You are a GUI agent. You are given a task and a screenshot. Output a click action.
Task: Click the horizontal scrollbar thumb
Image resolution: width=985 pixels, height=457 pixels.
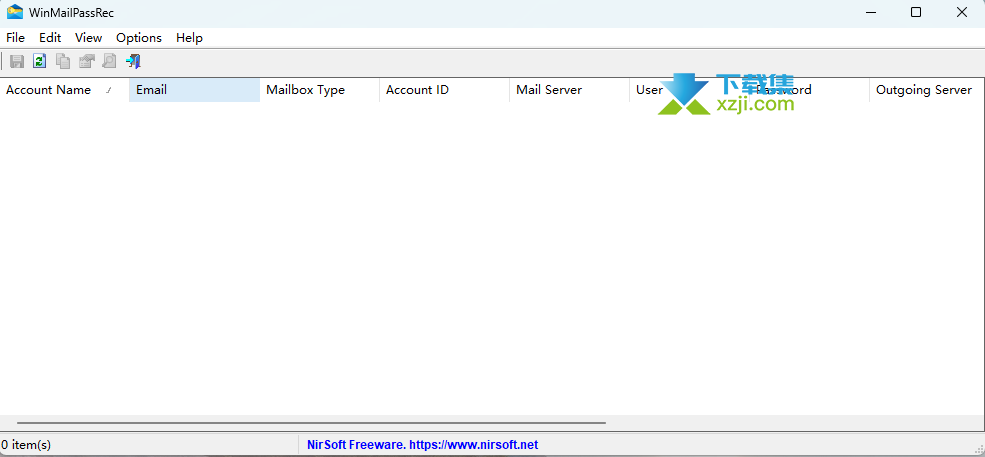tap(312, 423)
